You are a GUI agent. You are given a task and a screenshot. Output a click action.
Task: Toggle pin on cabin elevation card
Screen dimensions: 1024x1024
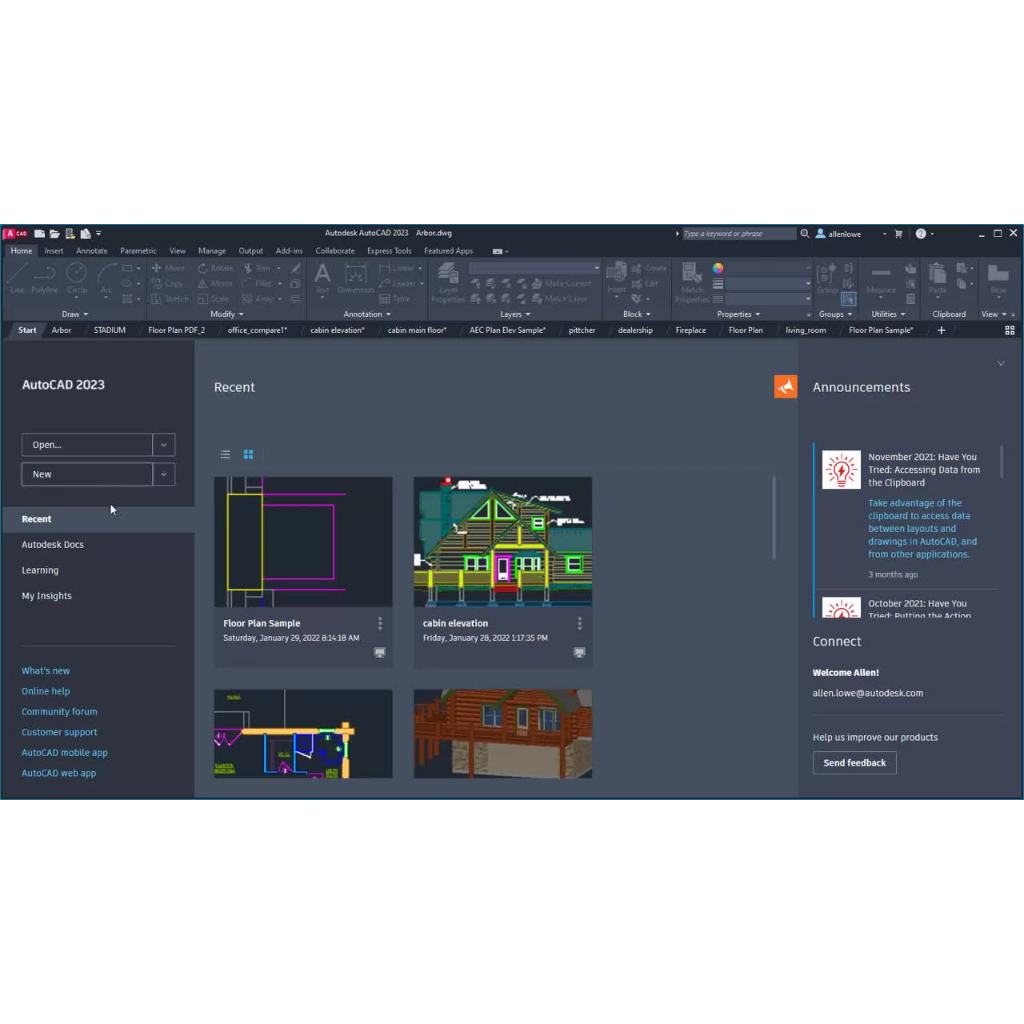[x=579, y=652]
